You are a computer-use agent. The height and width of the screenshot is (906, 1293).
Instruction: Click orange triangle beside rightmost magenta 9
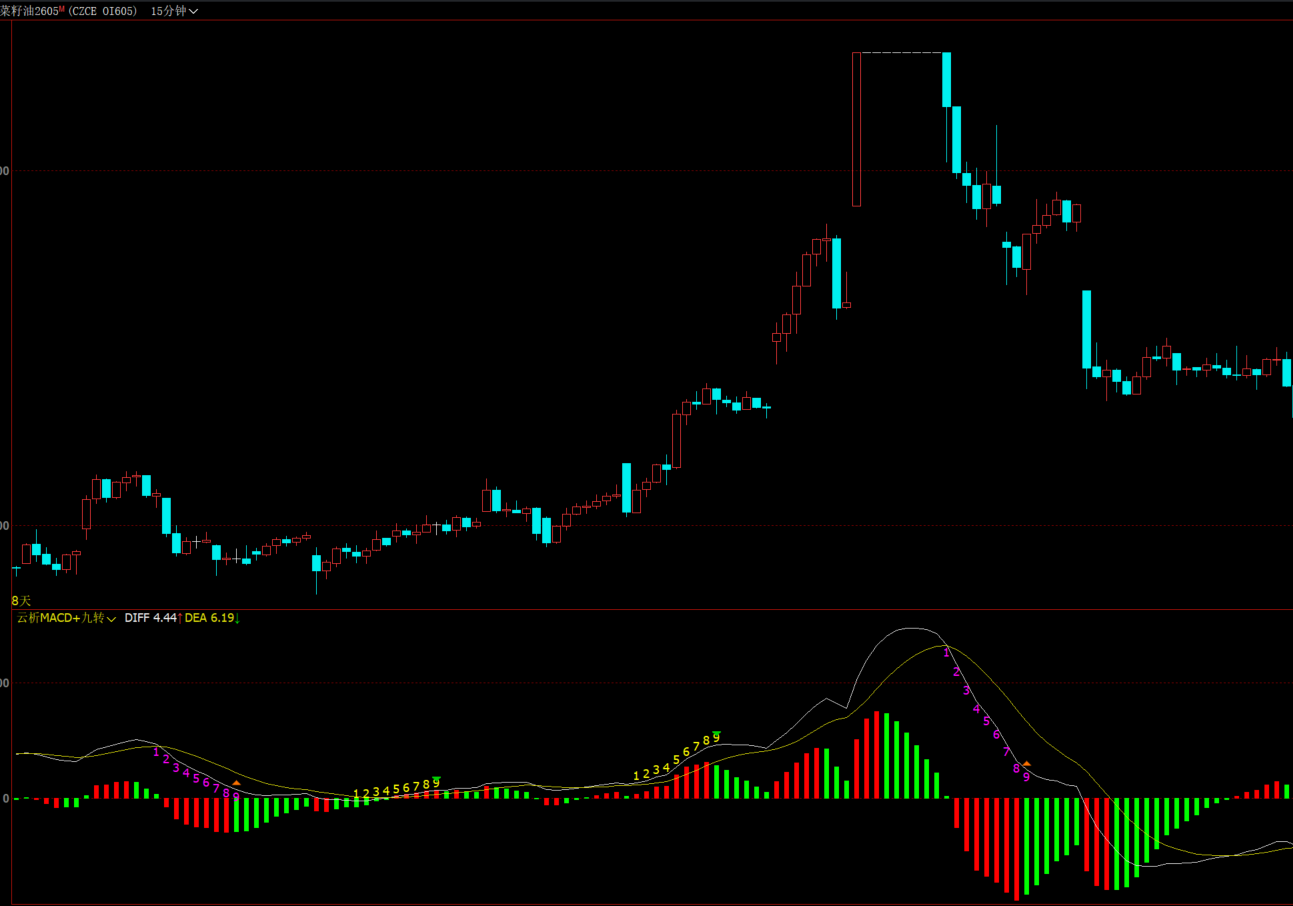coord(1026,764)
